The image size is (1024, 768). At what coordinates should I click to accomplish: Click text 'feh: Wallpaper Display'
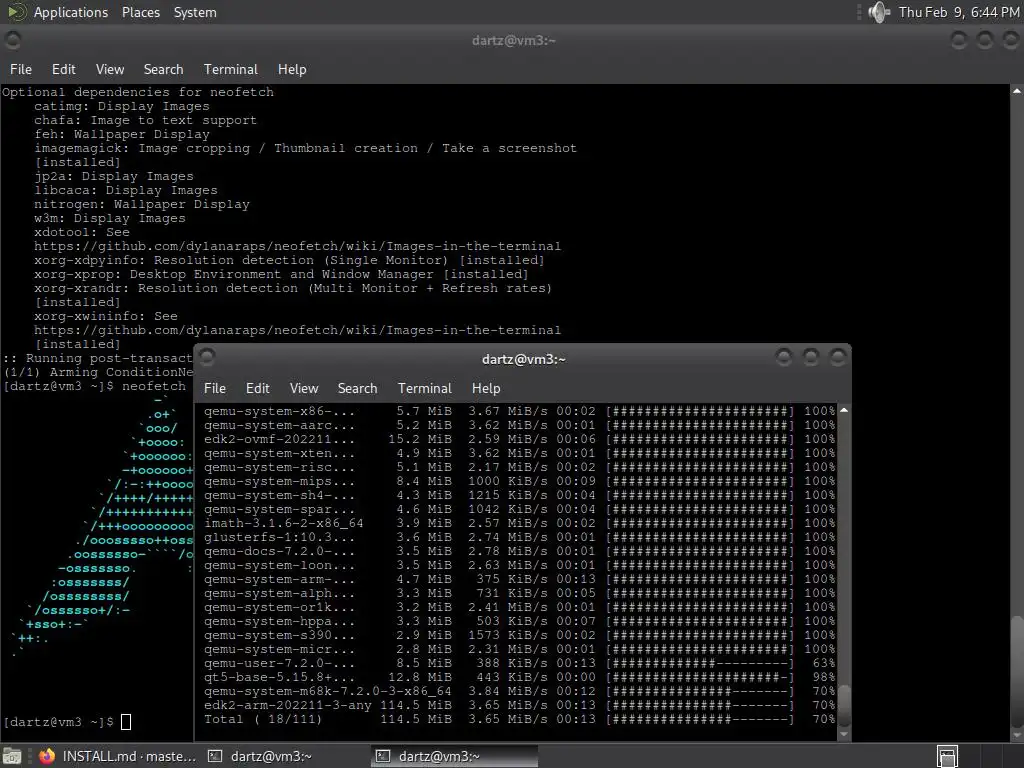tap(121, 135)
